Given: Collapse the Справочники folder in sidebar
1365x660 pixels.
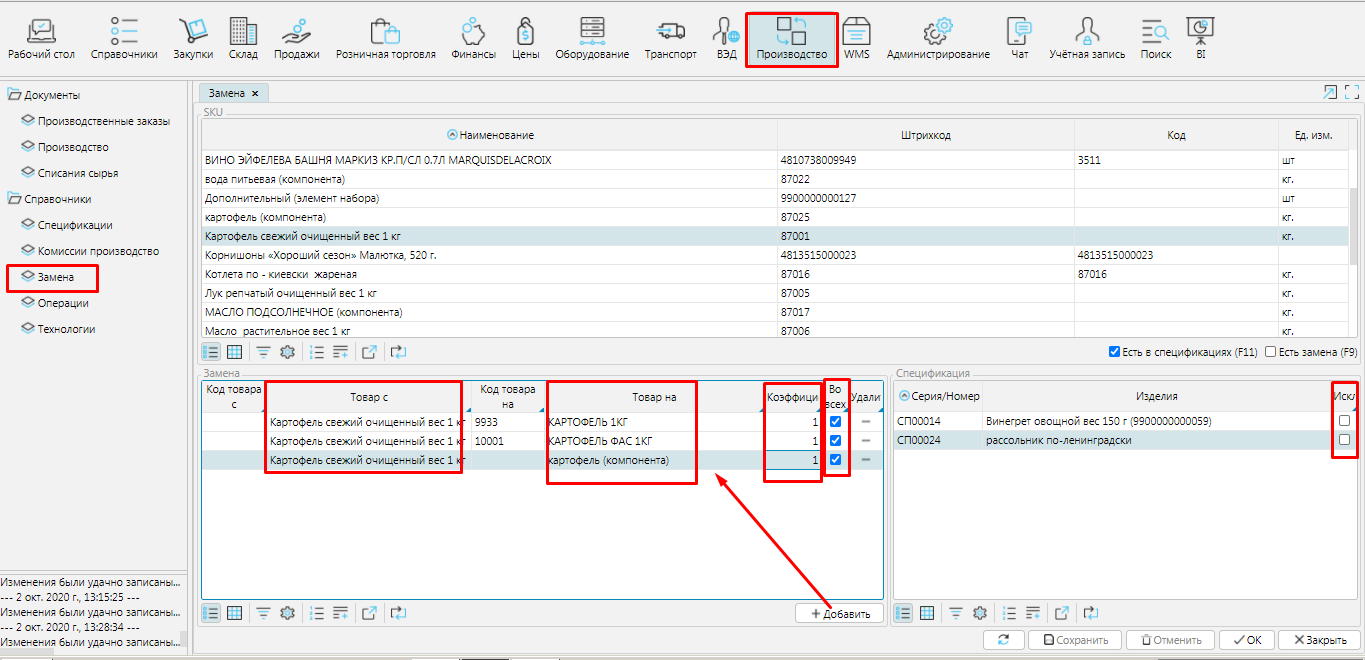Looking at the screenshot, I should click(14, 199).
